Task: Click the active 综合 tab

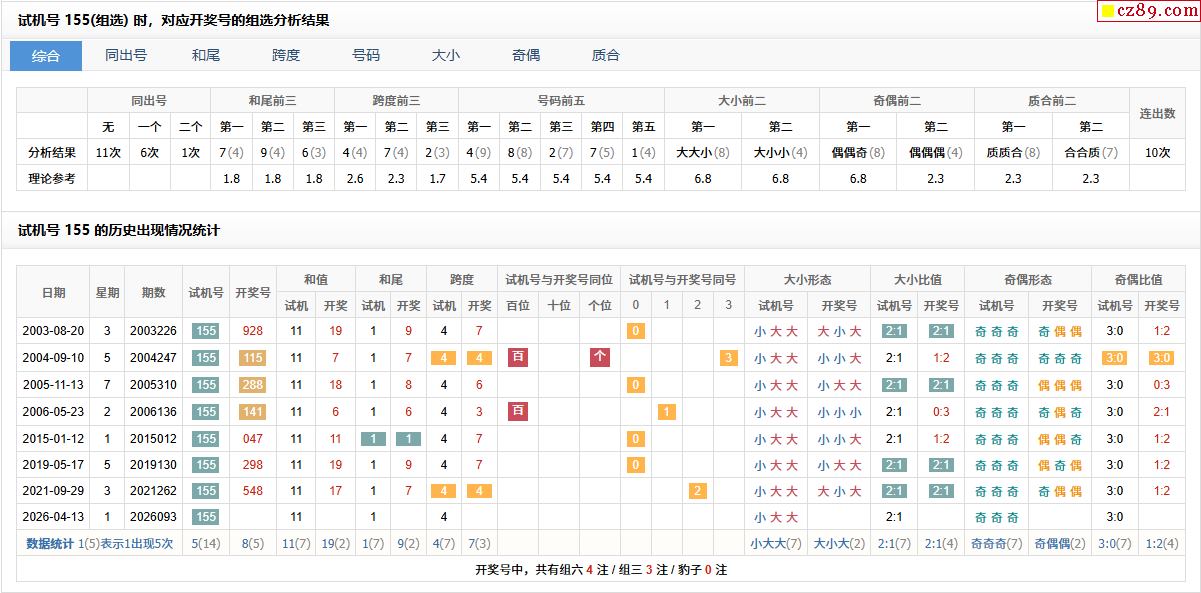Action: [x=46, y=56]
